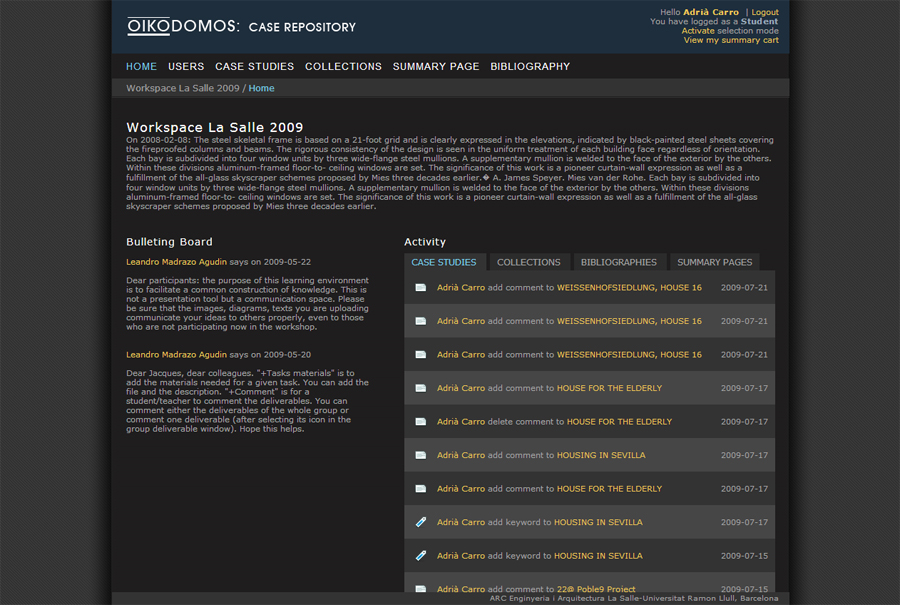The image size is (900, 605).
Task: Go to Bibliography in the main menu
Action: click(x=530, y=67)
